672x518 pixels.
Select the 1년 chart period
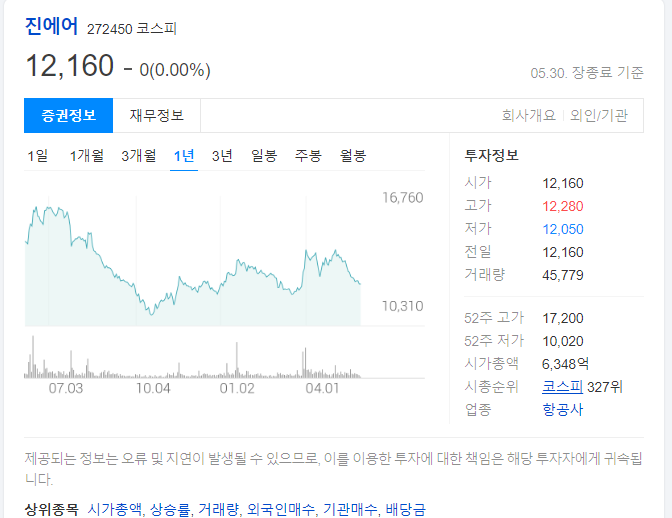pyautogui.click(x=184, y=156)
